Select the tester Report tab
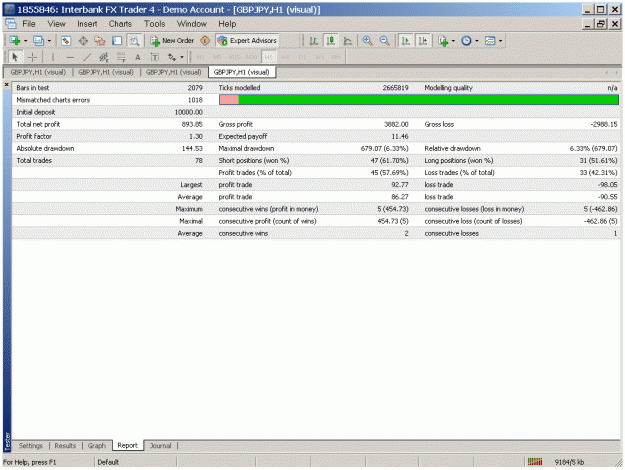 pyautogui.click(x=127, y=445)
